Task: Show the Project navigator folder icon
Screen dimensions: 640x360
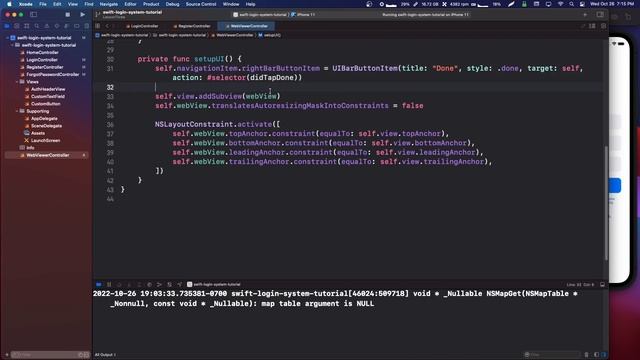Action: [7, 26]
